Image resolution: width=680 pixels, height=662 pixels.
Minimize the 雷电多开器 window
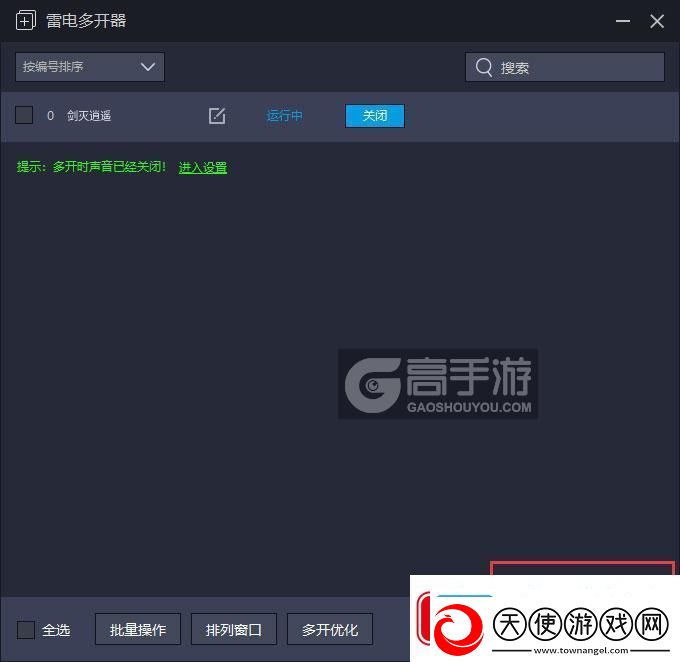[x=623, y=21]
